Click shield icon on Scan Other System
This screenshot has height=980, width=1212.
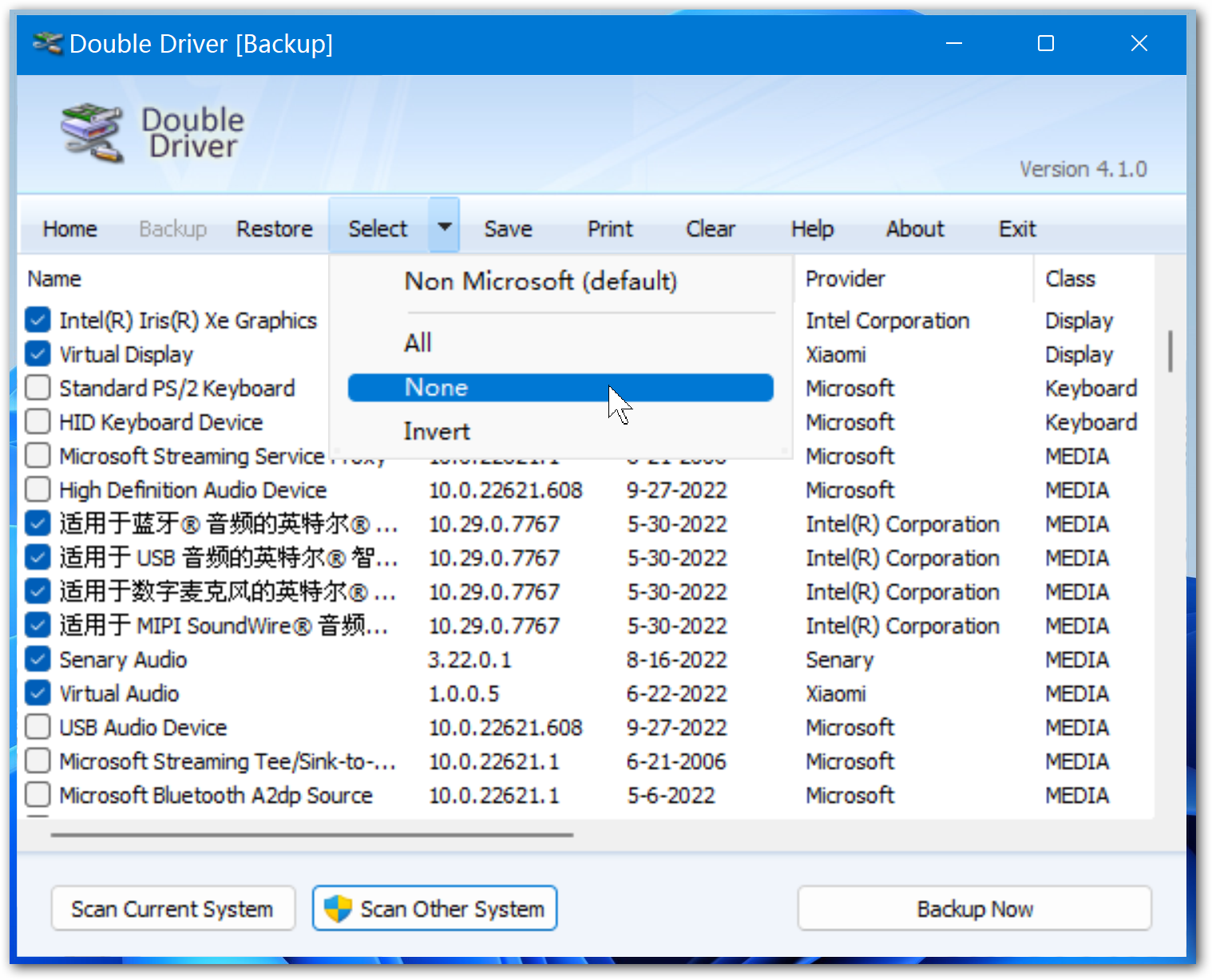(338, 908)
